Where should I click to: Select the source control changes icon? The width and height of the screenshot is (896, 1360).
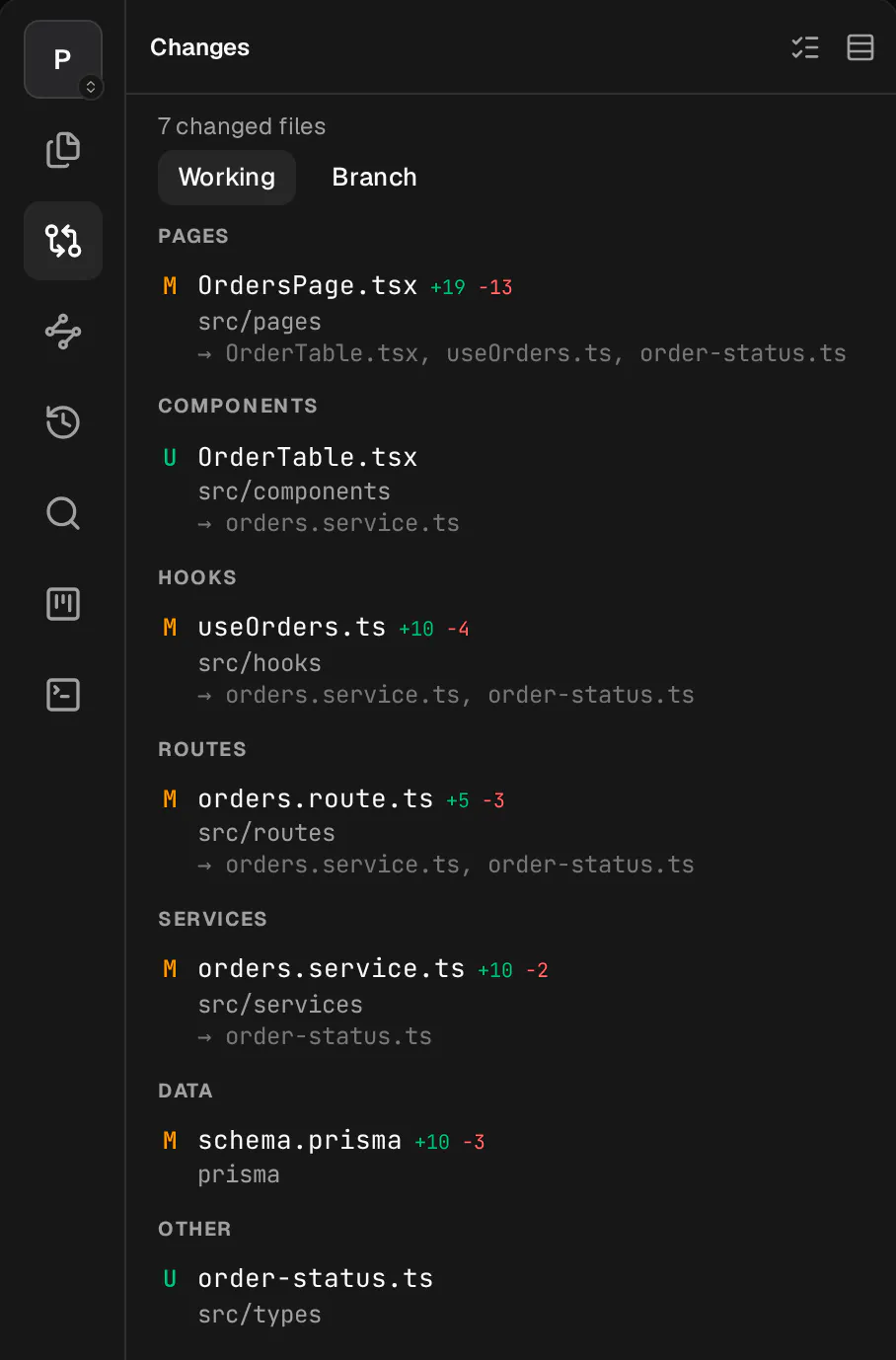tap(63, 241)
